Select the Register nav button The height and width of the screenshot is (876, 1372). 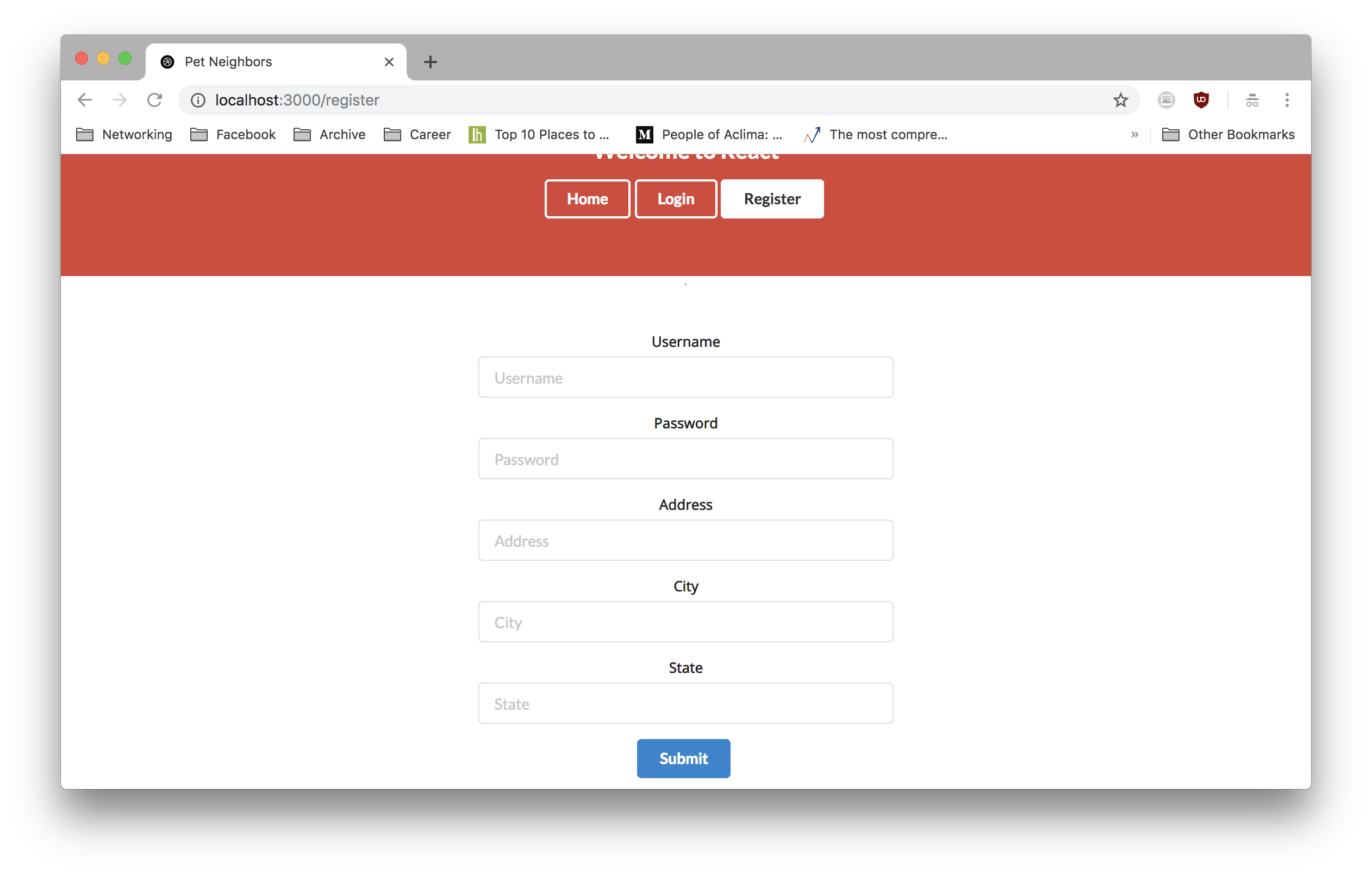click(771, 199)
